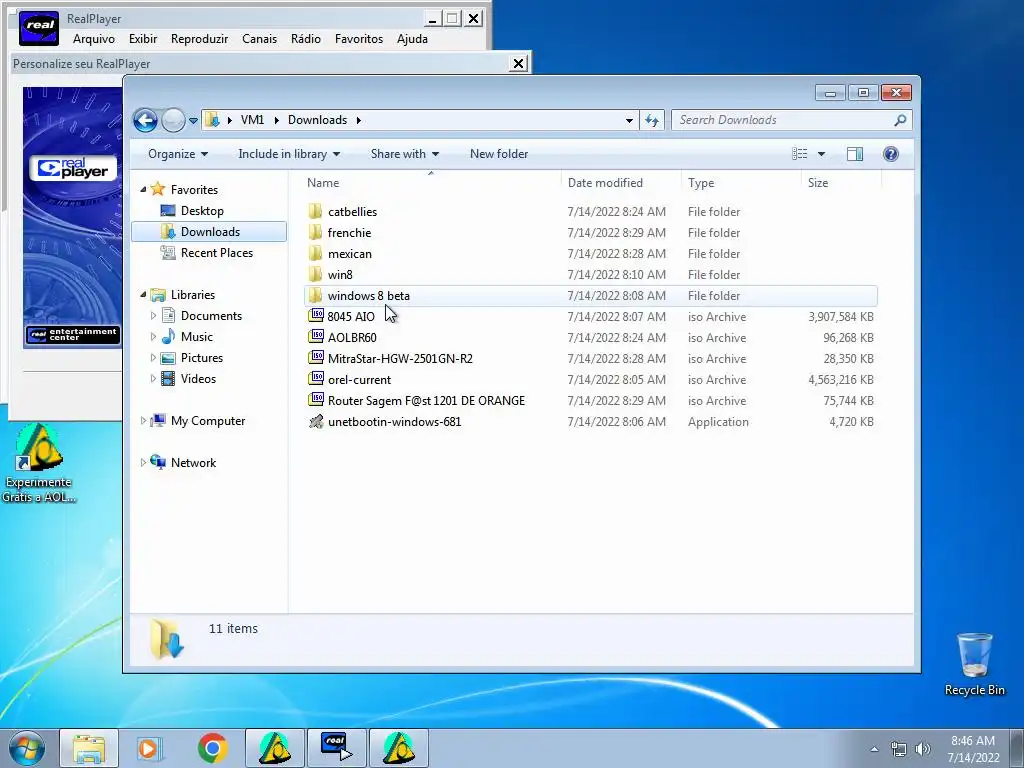
Task: Open the Share with dropdown
Action: click(404, 154)
